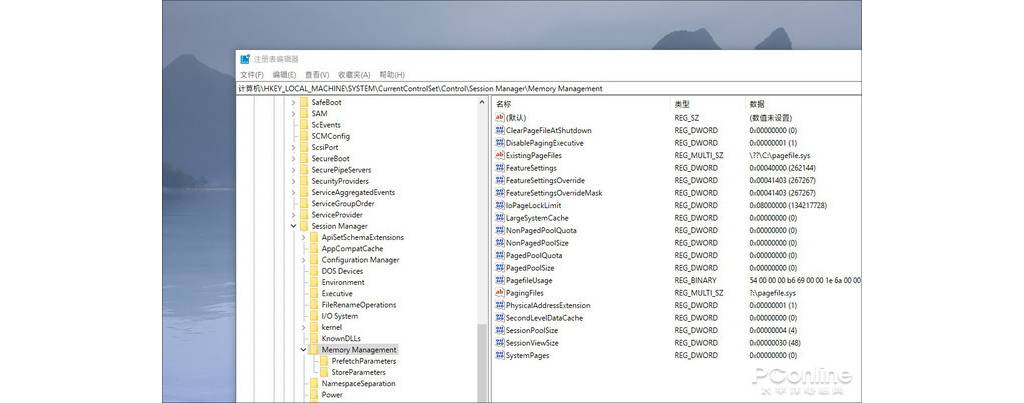Select the FeatureSettingsOverride DWORD icon

[x=500, y=180]
